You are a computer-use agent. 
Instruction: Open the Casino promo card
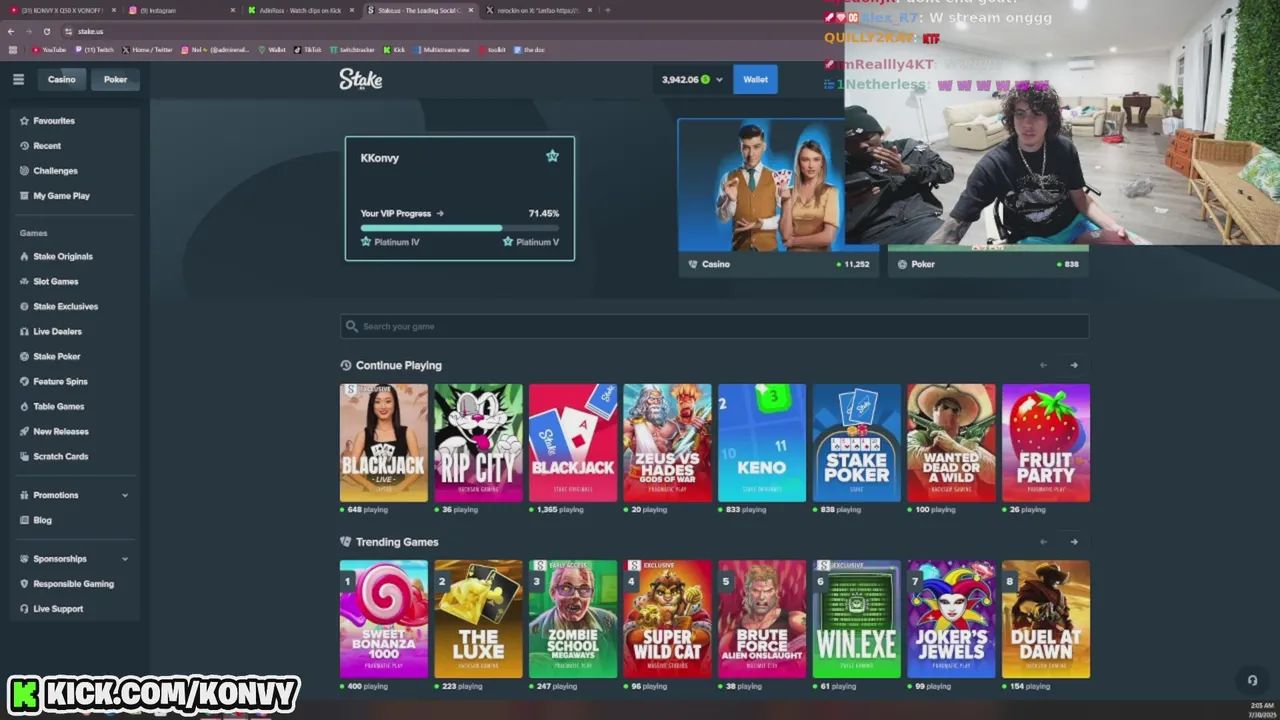tap(778, 198)
